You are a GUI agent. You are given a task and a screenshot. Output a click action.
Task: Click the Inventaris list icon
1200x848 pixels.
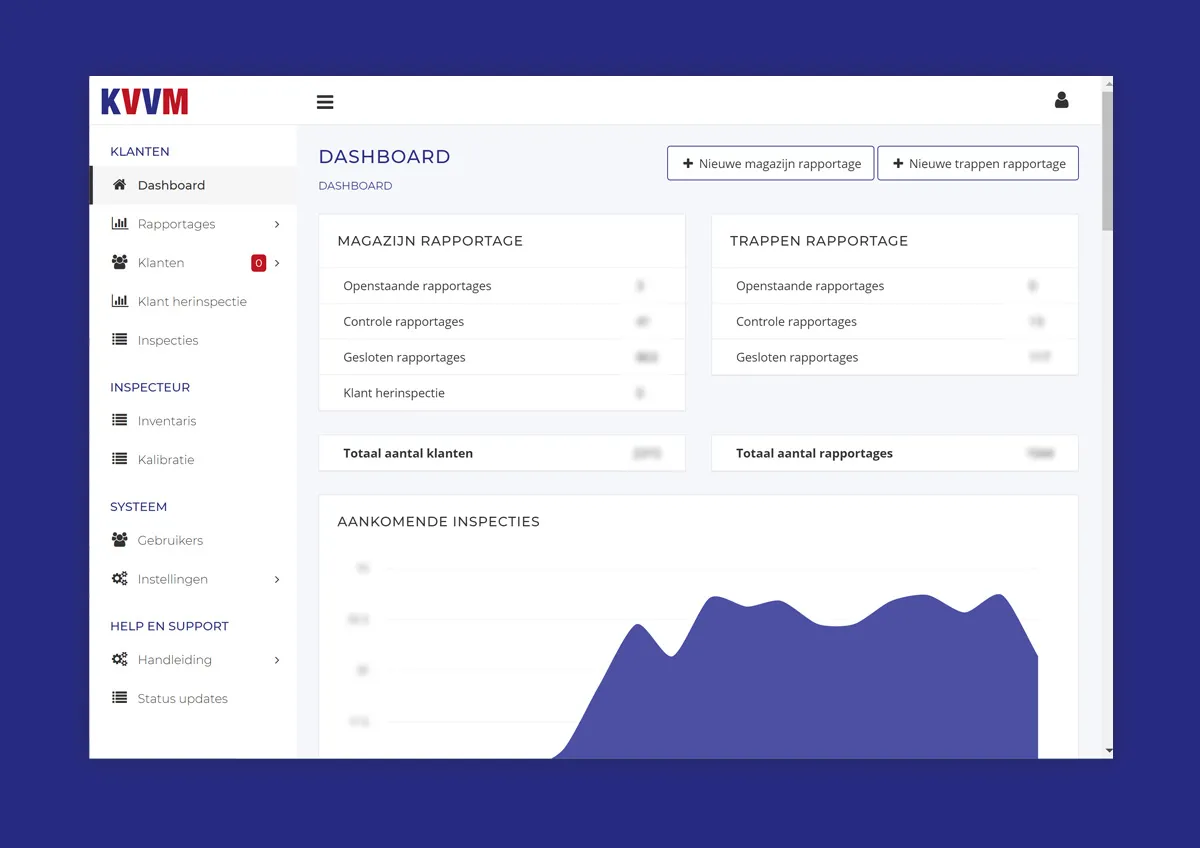119,420
